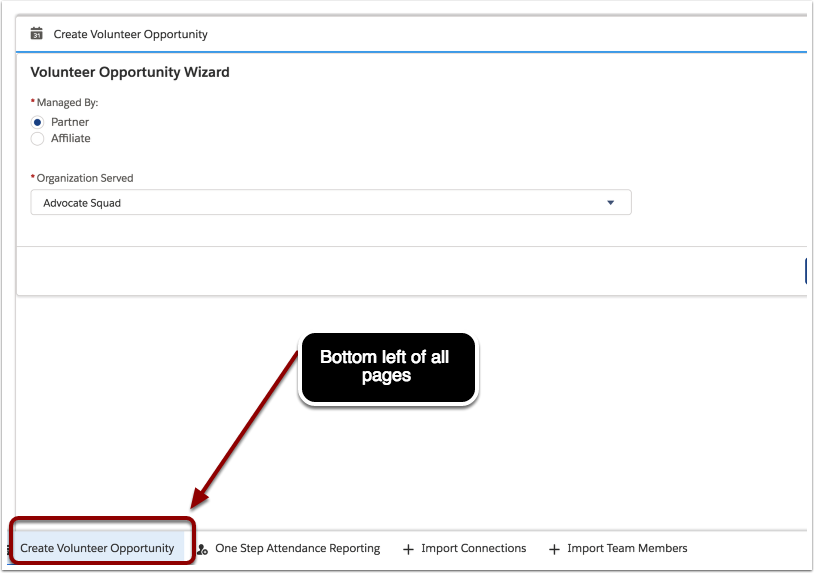
Task: Click the plus icon beside Import Connections
Action: pos(409,549)
